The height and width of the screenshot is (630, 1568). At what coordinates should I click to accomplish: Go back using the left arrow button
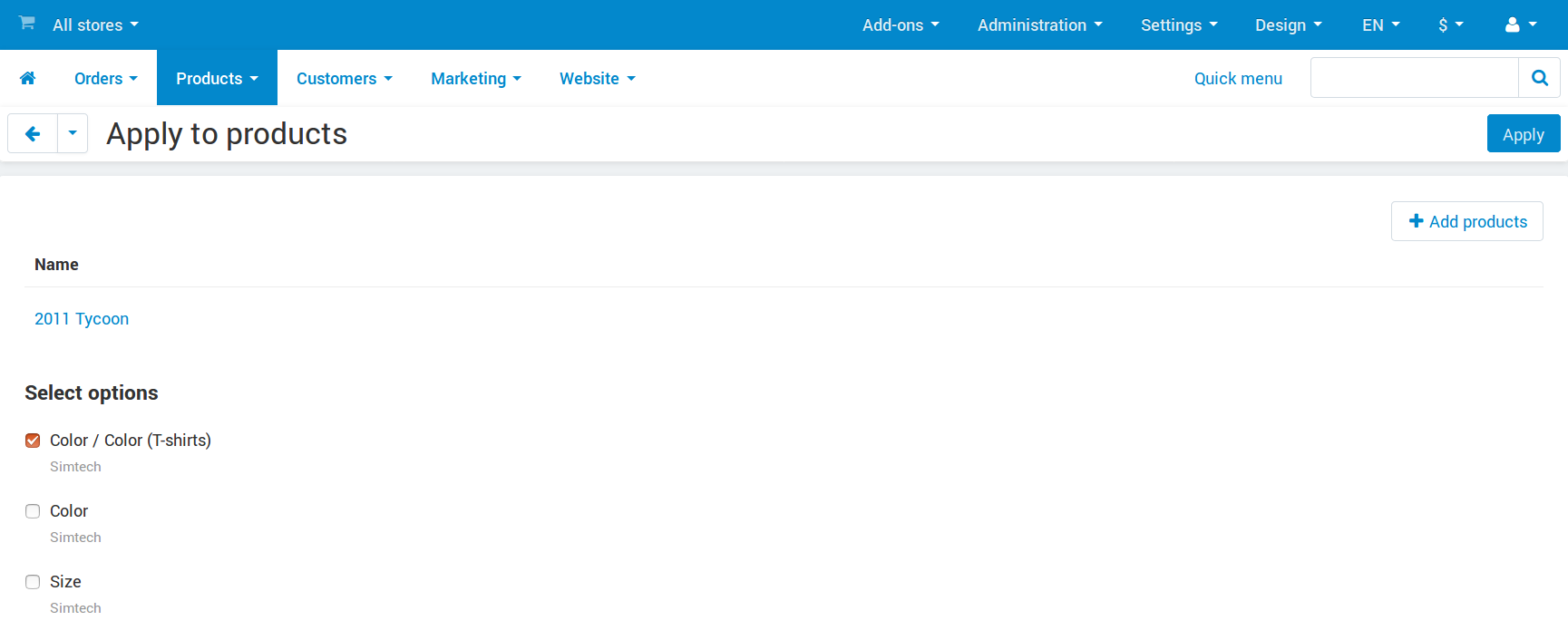(33, 134)
